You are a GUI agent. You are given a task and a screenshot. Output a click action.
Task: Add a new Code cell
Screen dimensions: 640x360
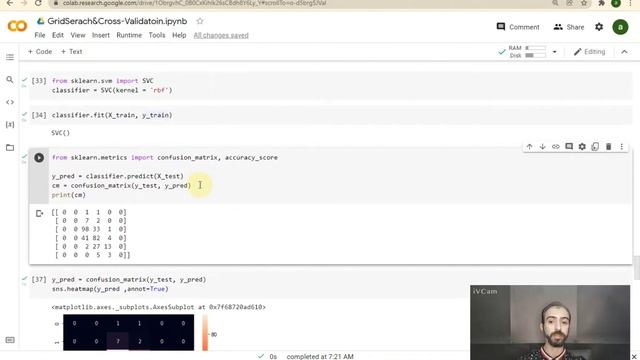coord(40,51)
